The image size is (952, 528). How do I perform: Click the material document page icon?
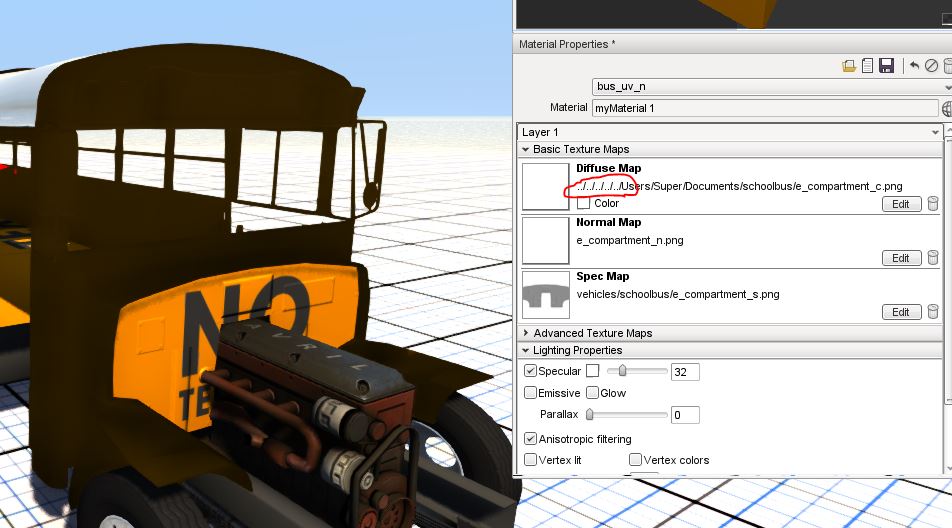(x=868, y=66)
